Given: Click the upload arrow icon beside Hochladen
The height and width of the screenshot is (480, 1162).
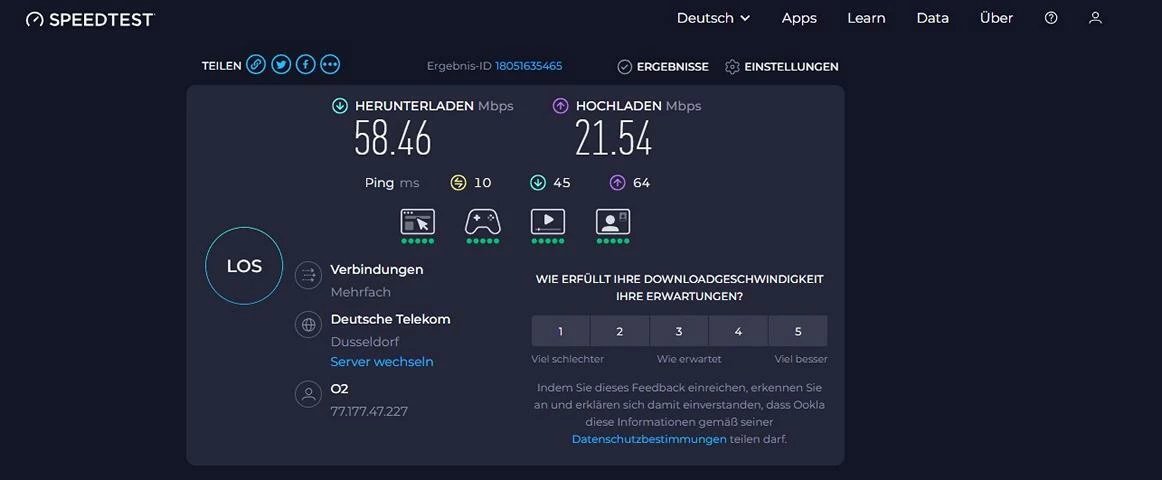Looking at the screenshot, I should tap(560, 106).
